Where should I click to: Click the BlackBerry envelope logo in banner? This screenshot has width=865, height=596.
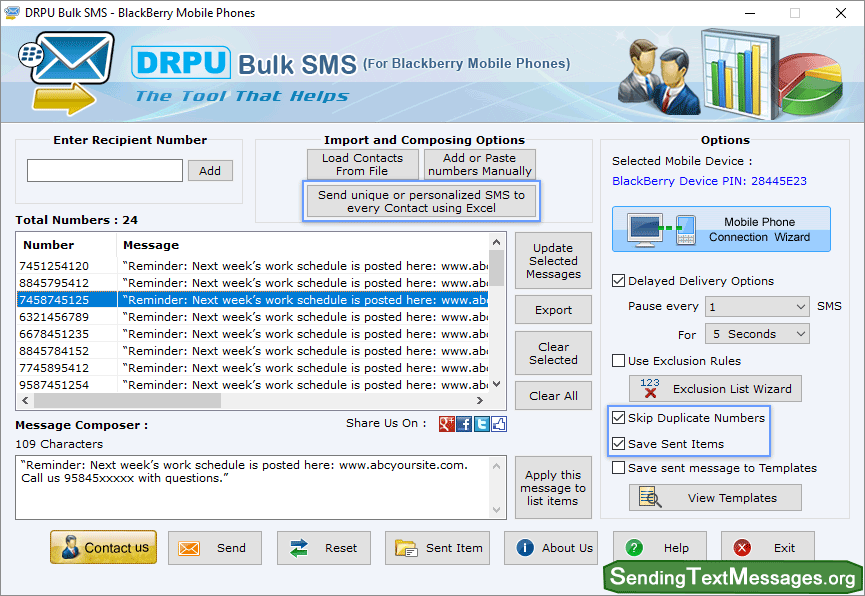point(66,73)
